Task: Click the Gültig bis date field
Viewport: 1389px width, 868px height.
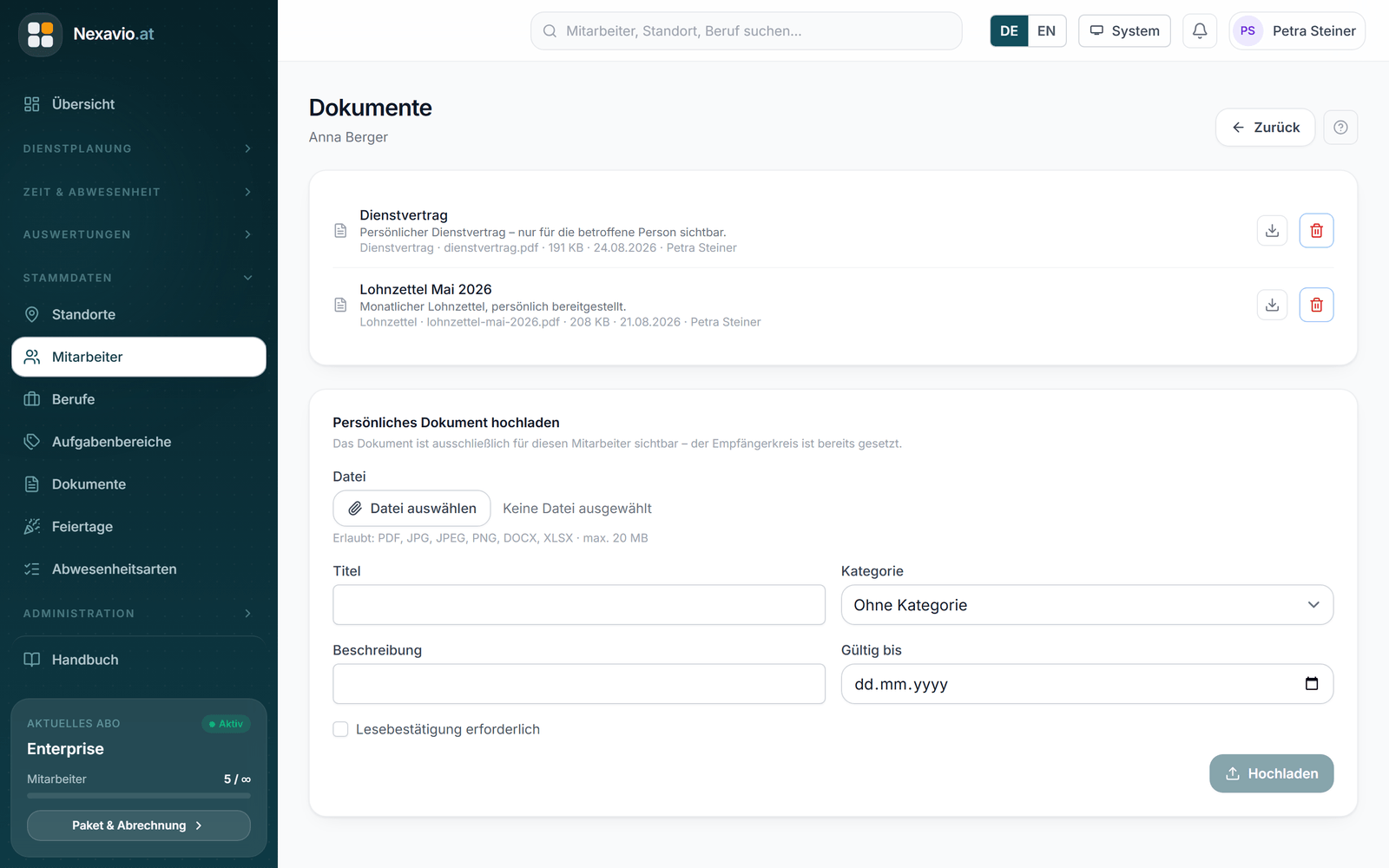Action: [1087, 684]
